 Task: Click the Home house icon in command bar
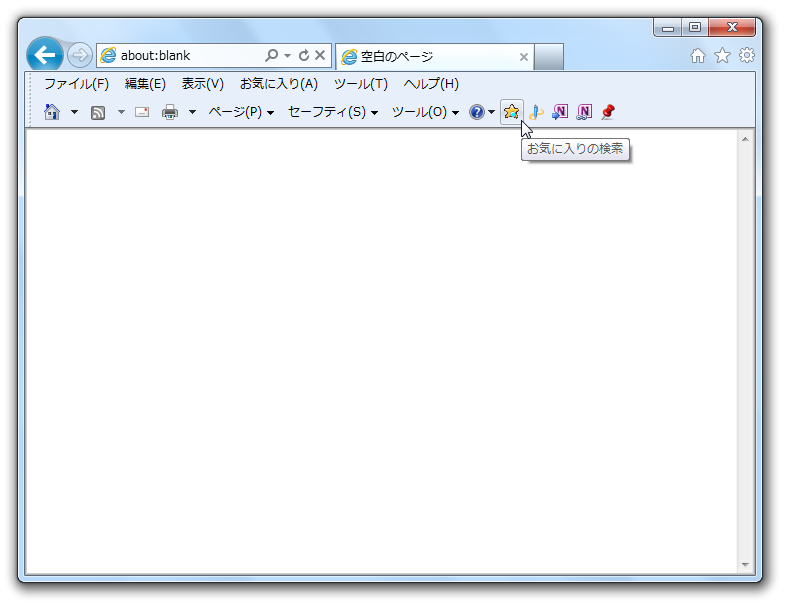pos(52,112)
